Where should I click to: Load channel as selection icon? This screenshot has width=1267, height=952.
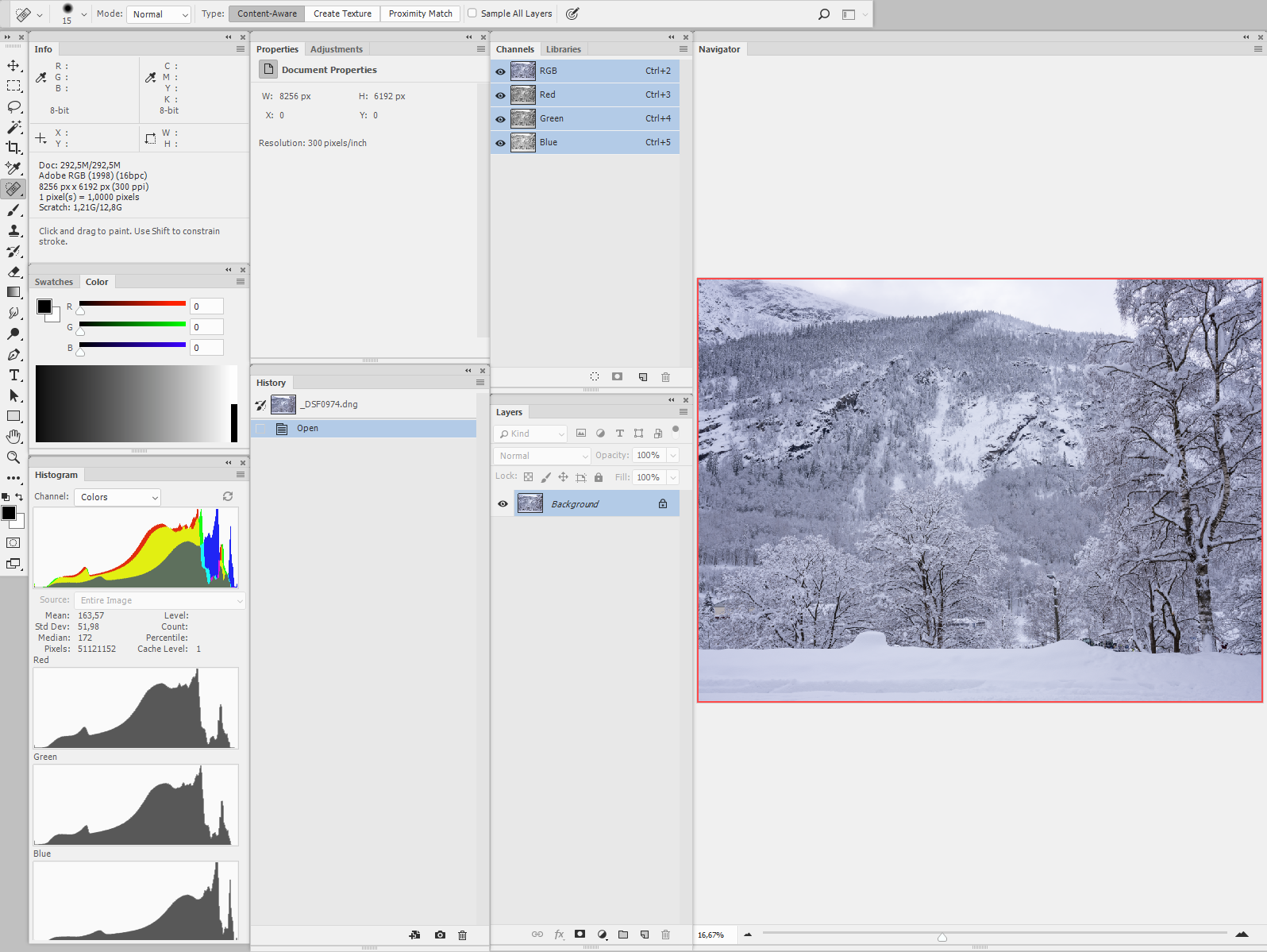click(x=595, y=377)
